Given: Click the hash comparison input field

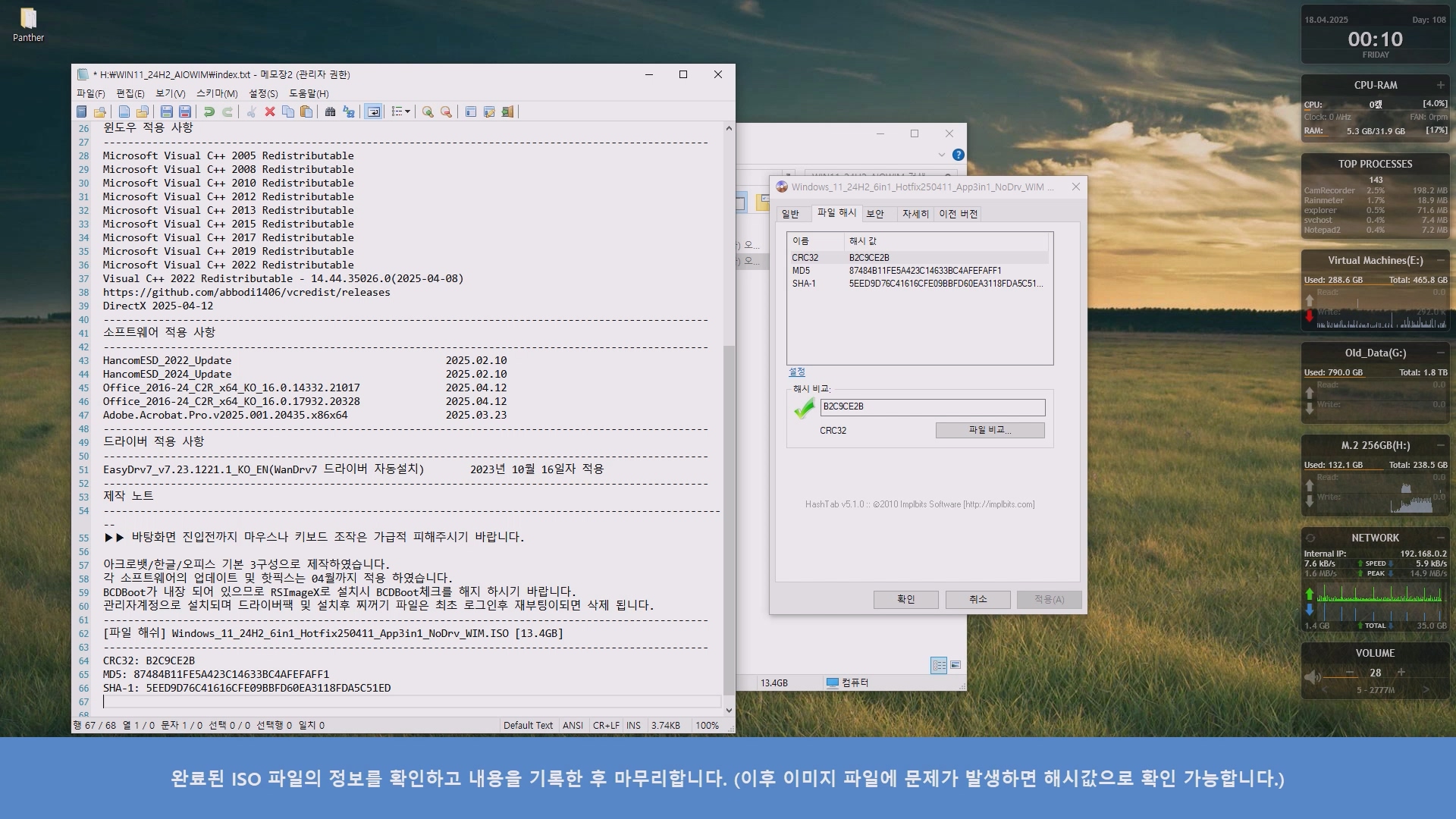Looking at the screenshot, I should coord(932,406).
